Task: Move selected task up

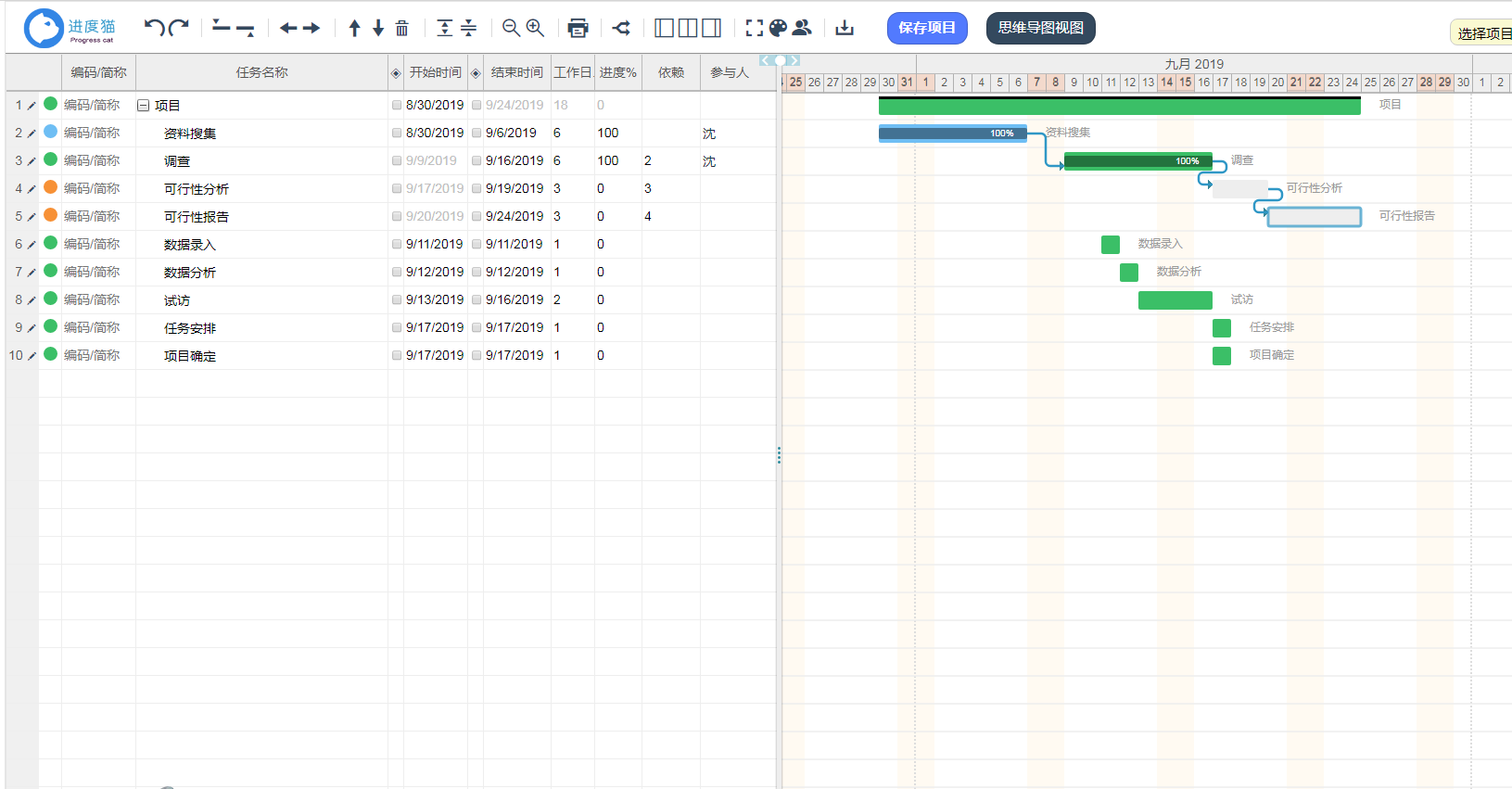Action: click(354, 28)
